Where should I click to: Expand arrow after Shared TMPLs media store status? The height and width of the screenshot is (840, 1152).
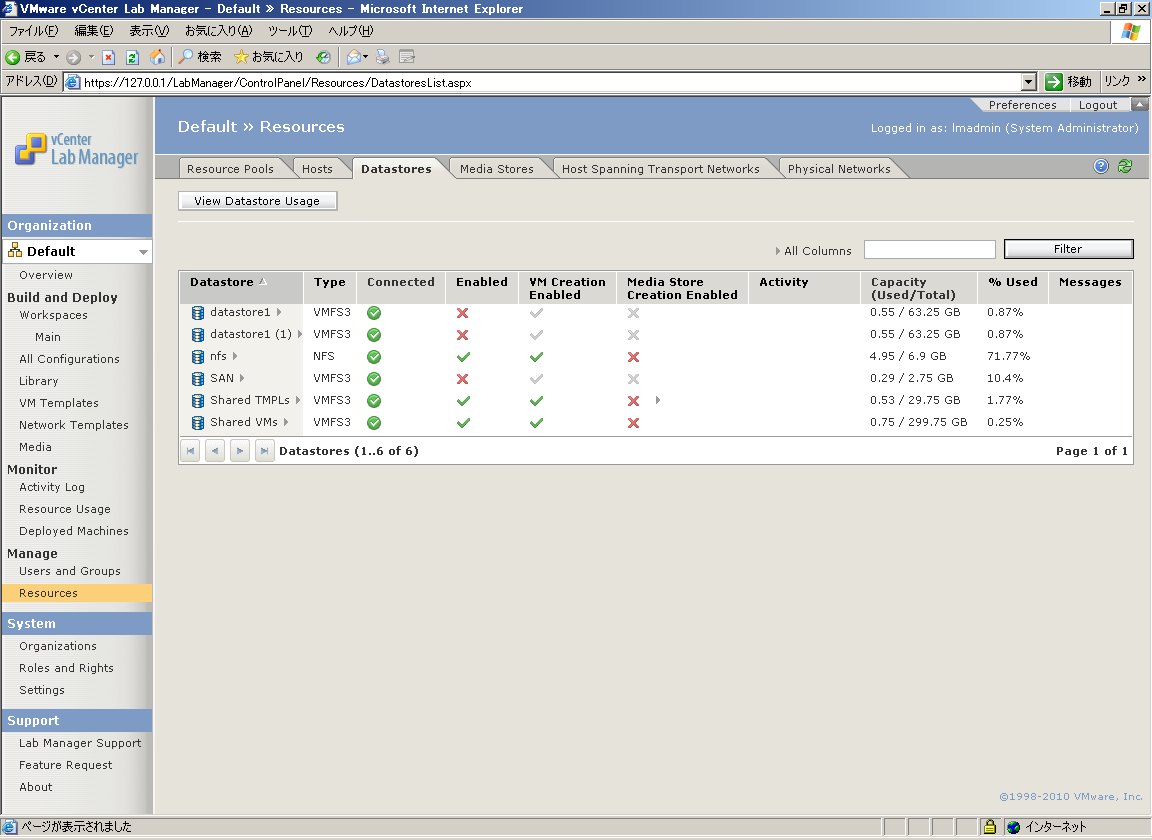[x=658, y=400]
